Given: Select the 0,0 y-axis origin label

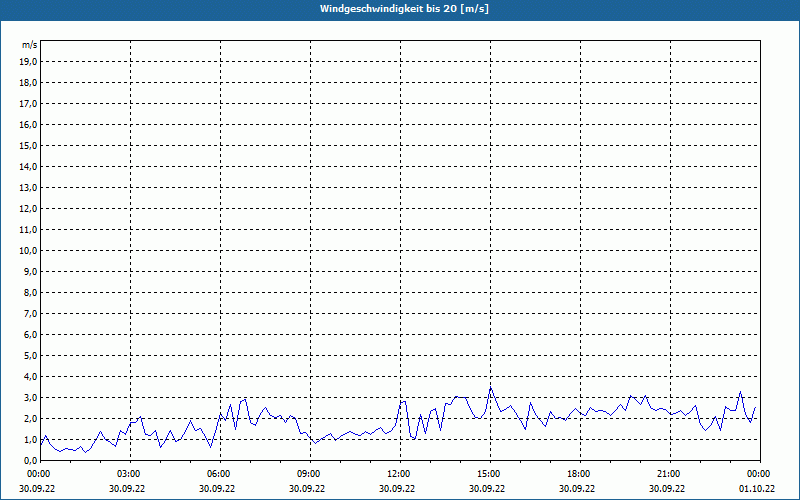Looking at the screenshot, I should 32,460.
